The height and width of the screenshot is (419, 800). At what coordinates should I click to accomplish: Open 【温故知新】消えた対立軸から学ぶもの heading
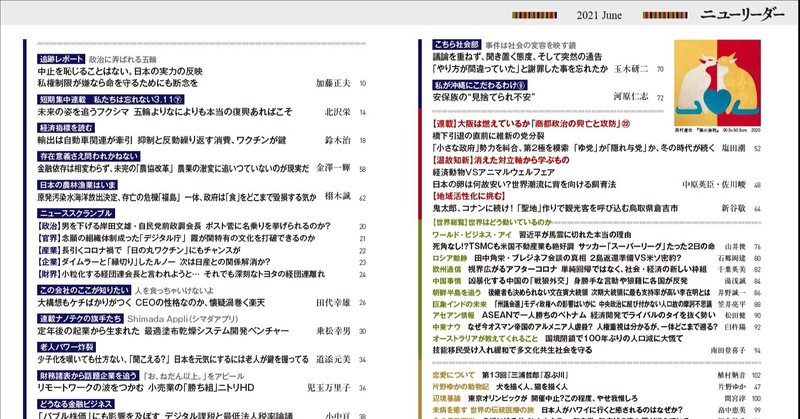click(x=501, y=160)
